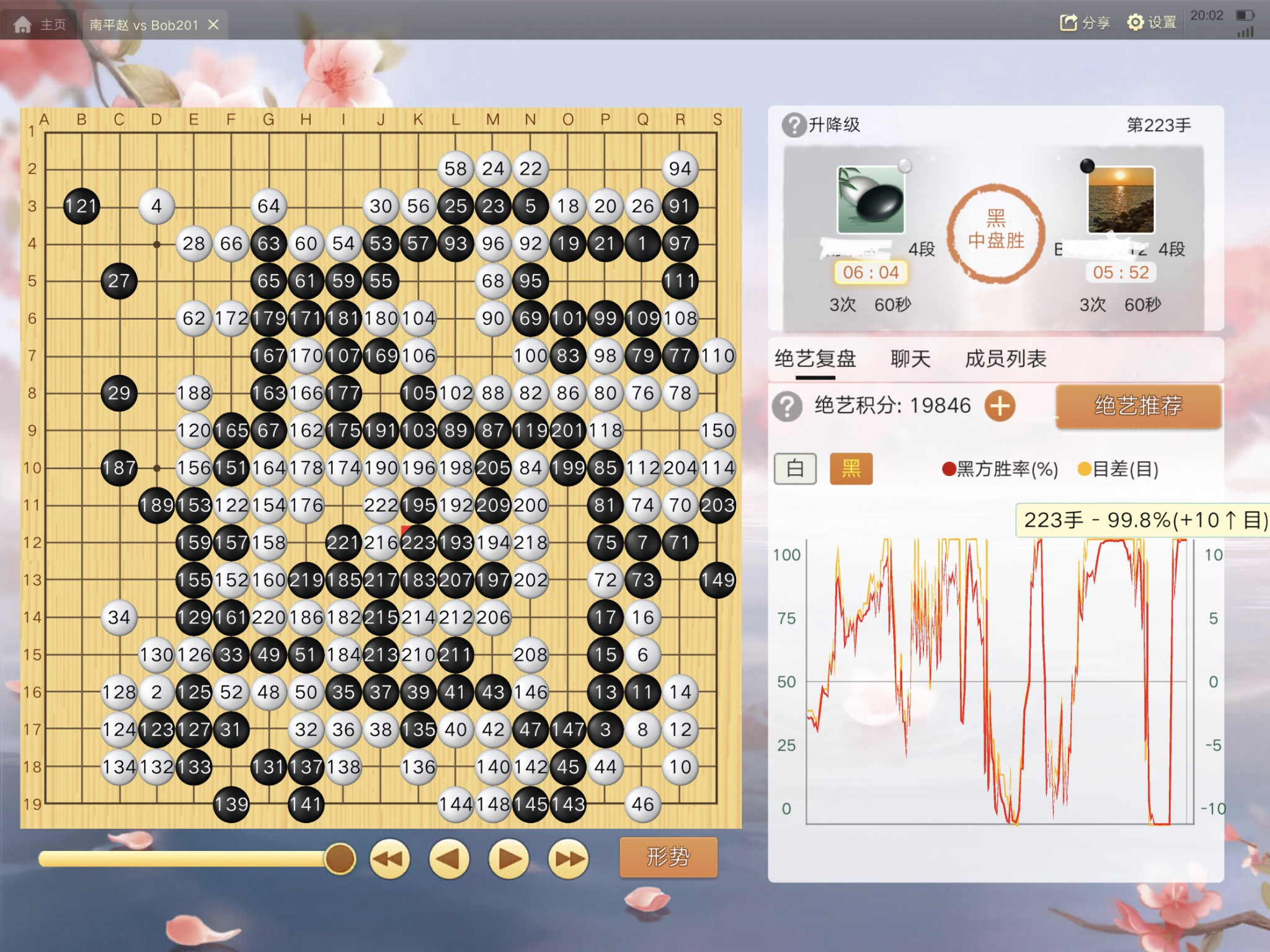1270x952 pixels.
Task: Open the black player's sunset avatar
Action: [1121, 200]
